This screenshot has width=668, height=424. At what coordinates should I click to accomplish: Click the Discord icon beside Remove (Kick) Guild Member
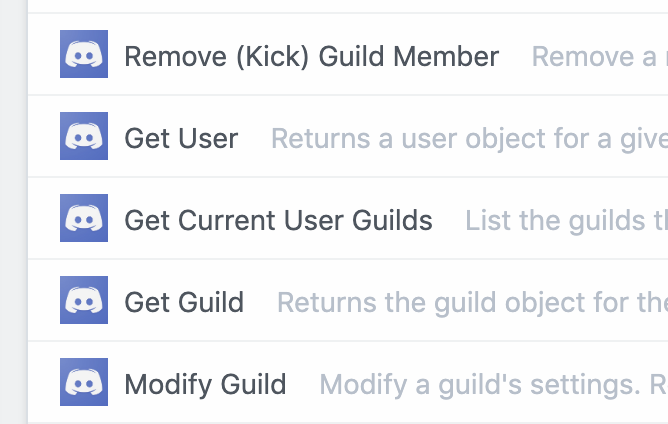85,55
